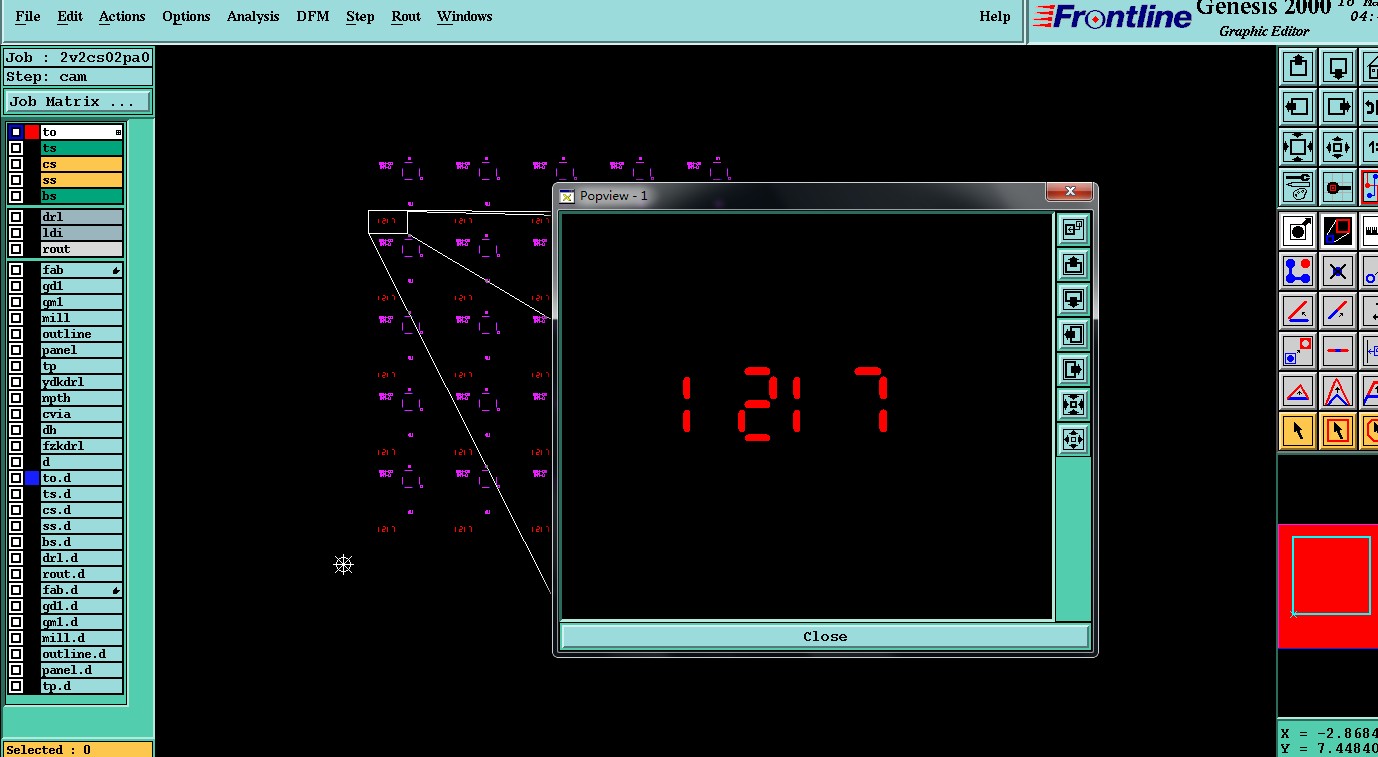Select the black circle with arrow feature tool
This screenshot has height=757, width=1378.
1298,231
